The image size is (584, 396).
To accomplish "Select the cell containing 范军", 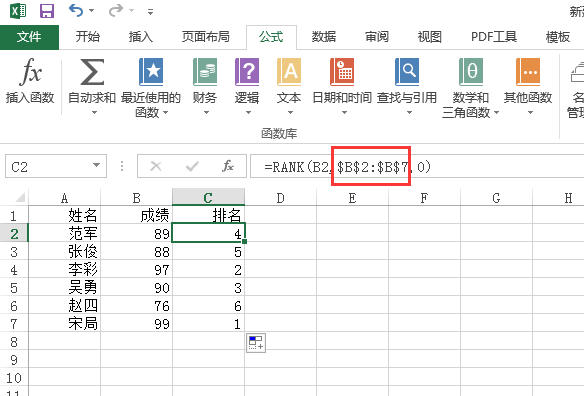I will coord(64,234).
